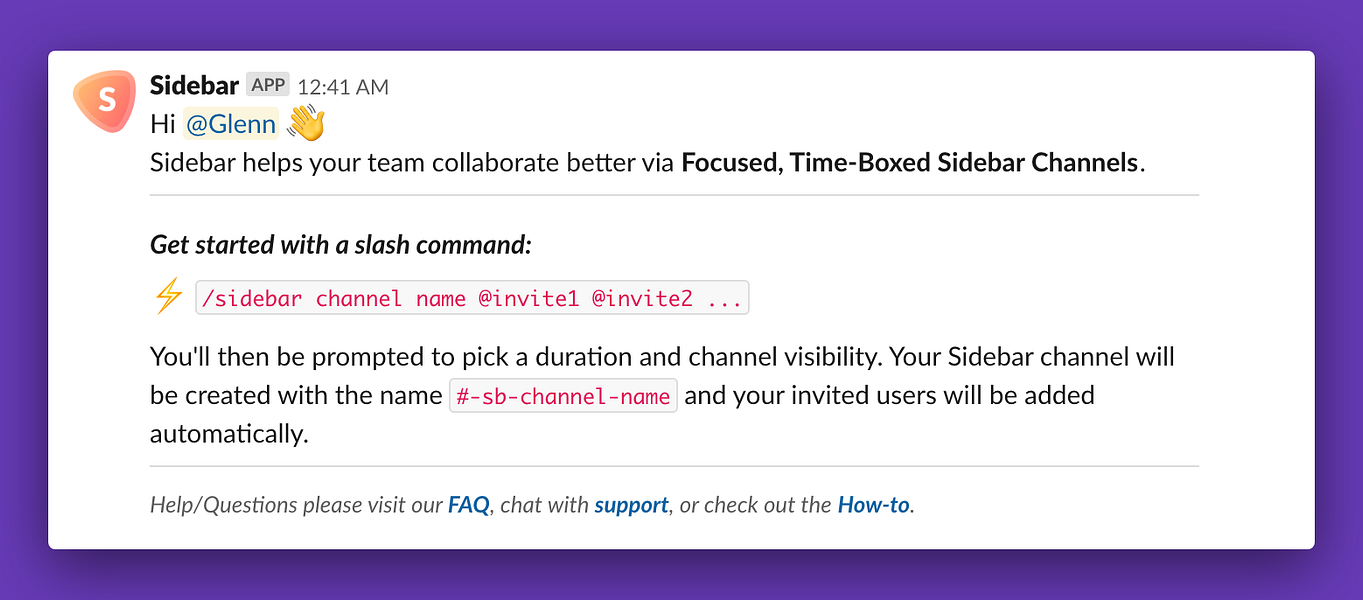Follow the support chat link
This screenshot has height=600, width=1363.
631,505
